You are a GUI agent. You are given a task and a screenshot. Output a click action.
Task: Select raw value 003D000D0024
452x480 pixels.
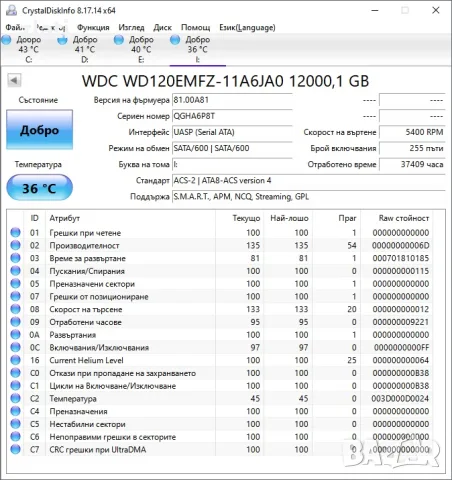pyautogui.click(x=400, y=398)
